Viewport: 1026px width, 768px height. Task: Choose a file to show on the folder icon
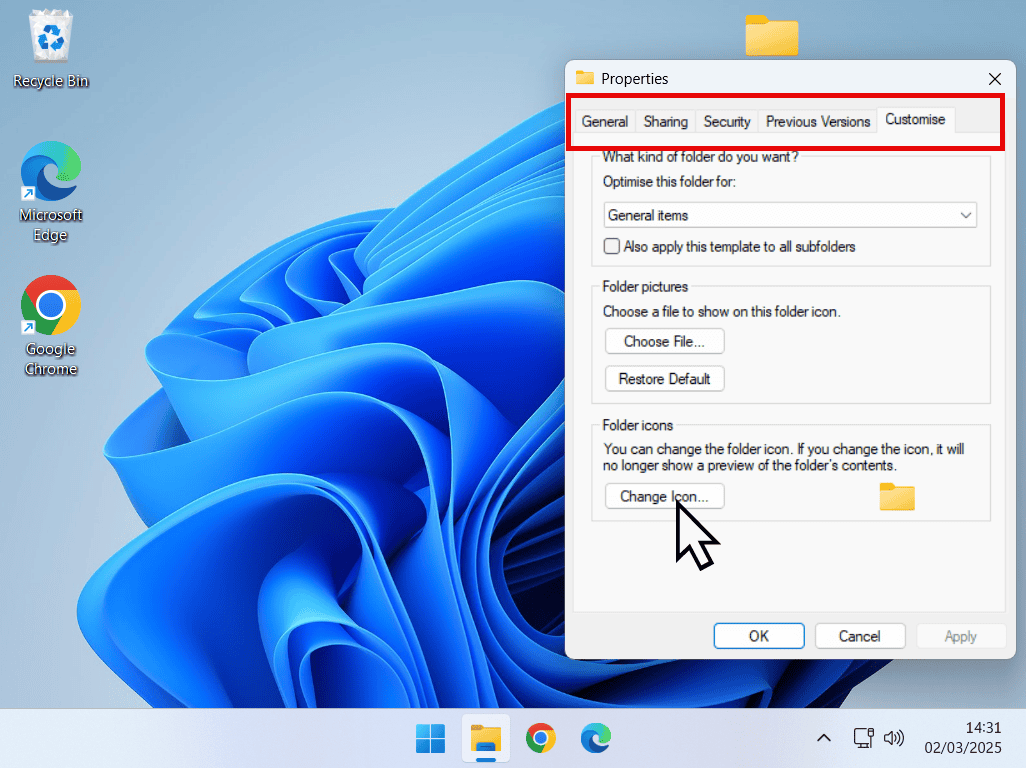pos(664,341)
